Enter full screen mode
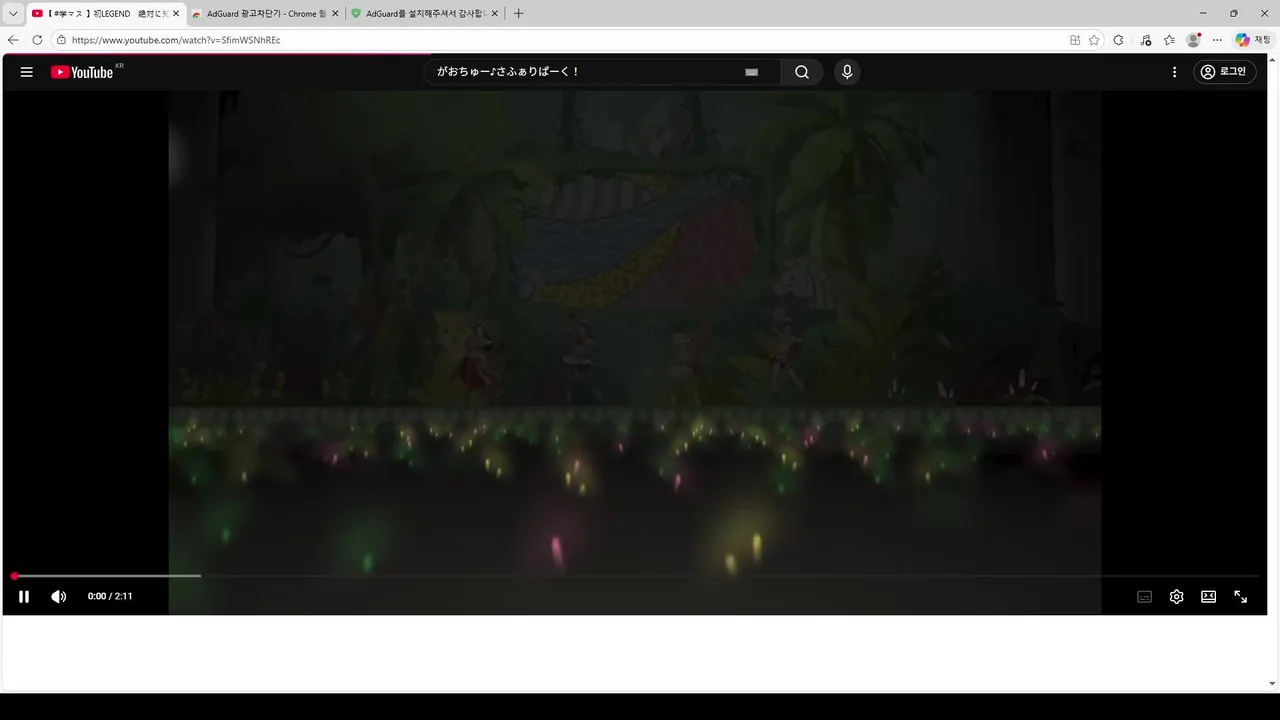This screenshot has width=1280, height=720. coord(1240,596)
